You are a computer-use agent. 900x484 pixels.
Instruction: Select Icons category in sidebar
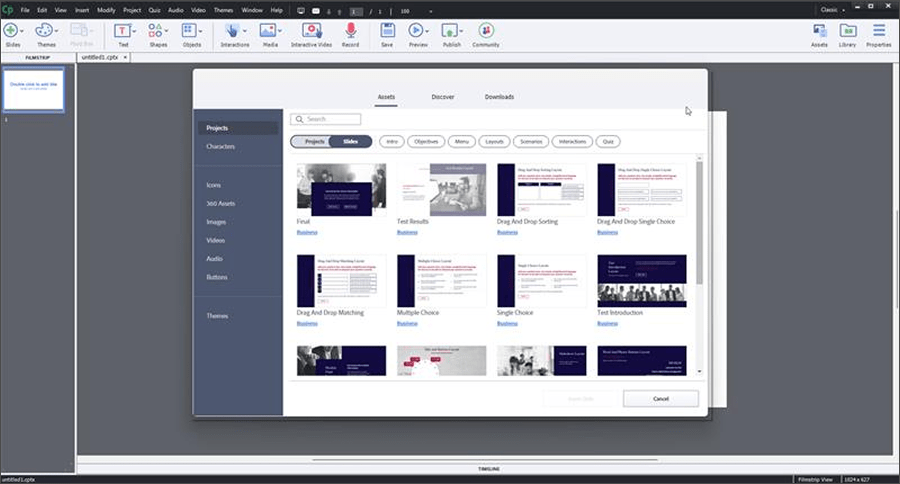click(x=214, y=185)
